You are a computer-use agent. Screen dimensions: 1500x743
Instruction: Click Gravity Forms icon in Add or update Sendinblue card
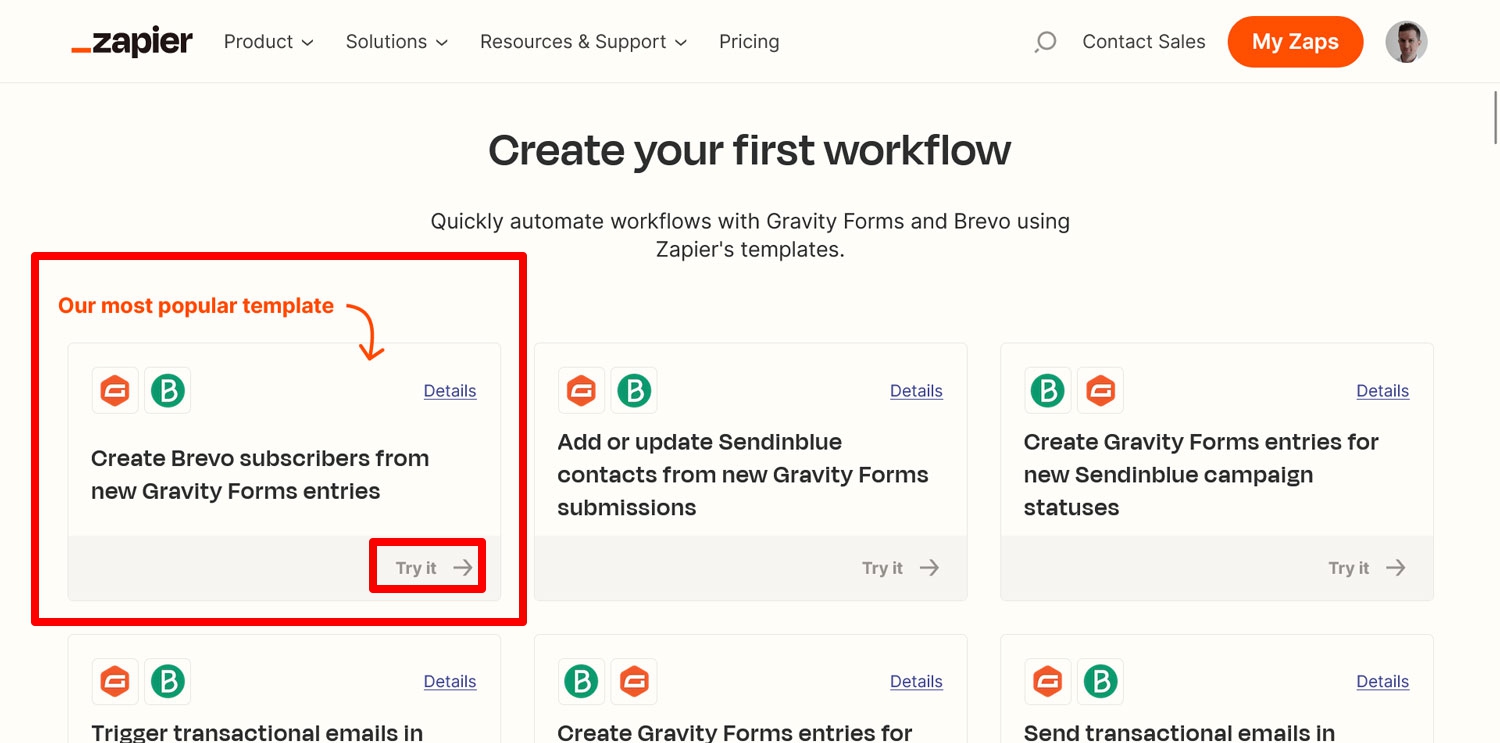(x=581, y=390)
